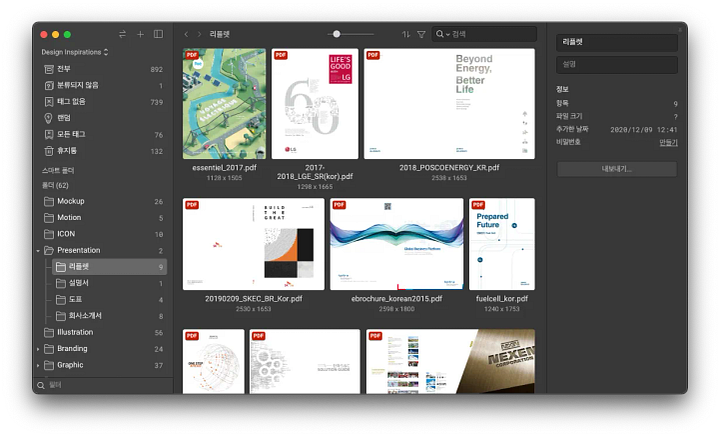Open the search magnifier options
Image resolution: width=720 pixels, height=437 pixels.
pyautogui.click(x=443, y=34)
